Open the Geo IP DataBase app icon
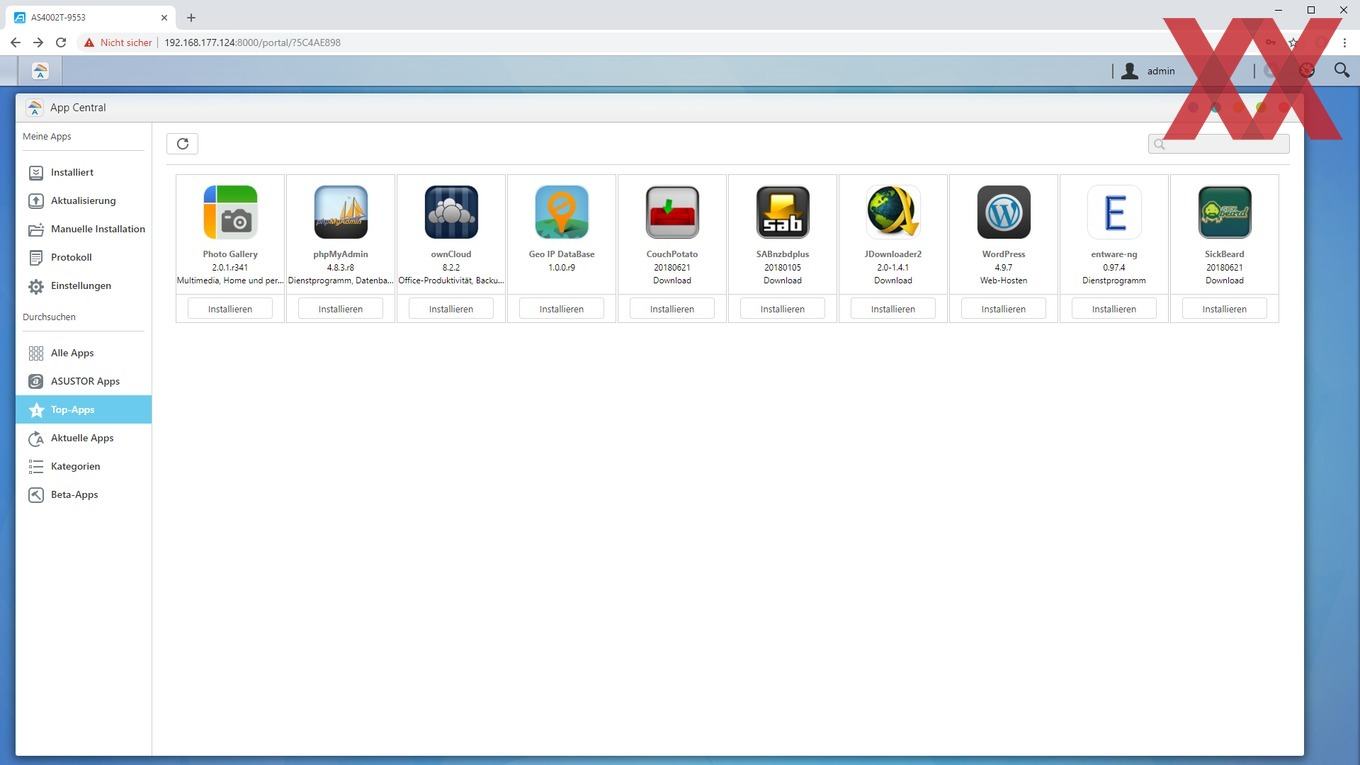 (562, 212)
